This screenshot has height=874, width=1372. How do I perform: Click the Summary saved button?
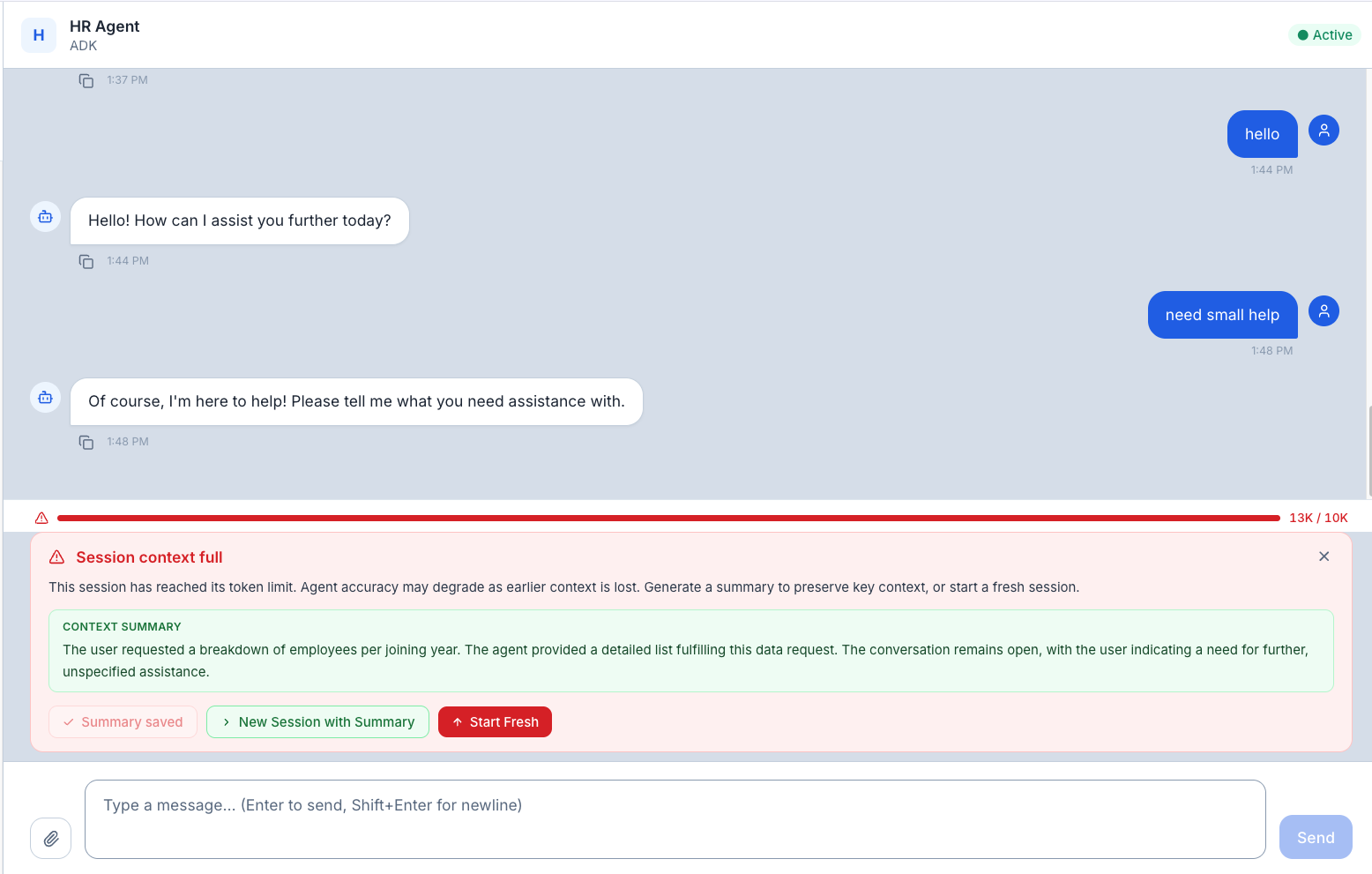pyautogui.click(x=123, y=722)
